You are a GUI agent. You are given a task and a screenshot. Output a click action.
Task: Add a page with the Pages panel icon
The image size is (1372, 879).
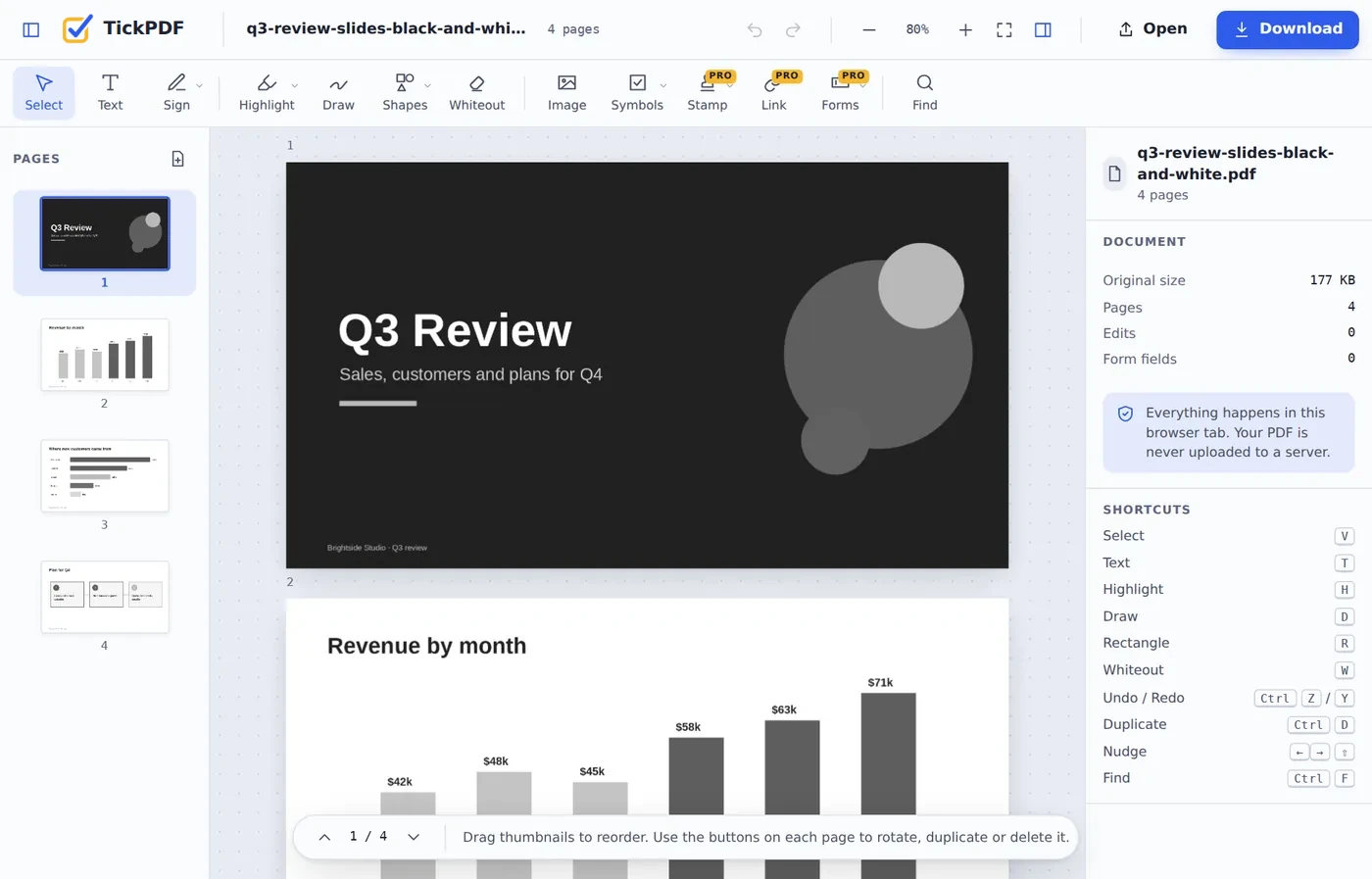click(178, 159)
